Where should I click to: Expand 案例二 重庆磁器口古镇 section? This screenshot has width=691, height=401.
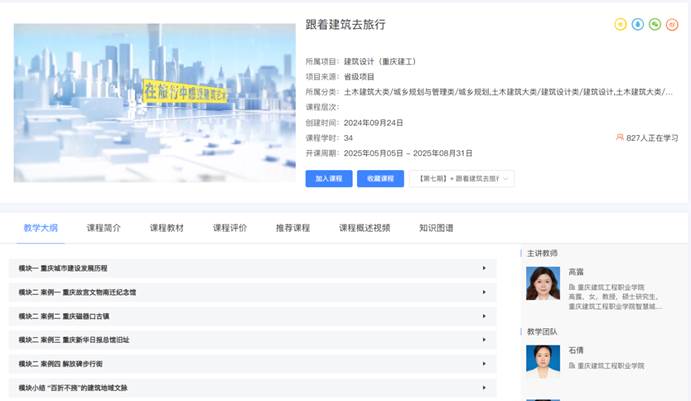(484, 316)
